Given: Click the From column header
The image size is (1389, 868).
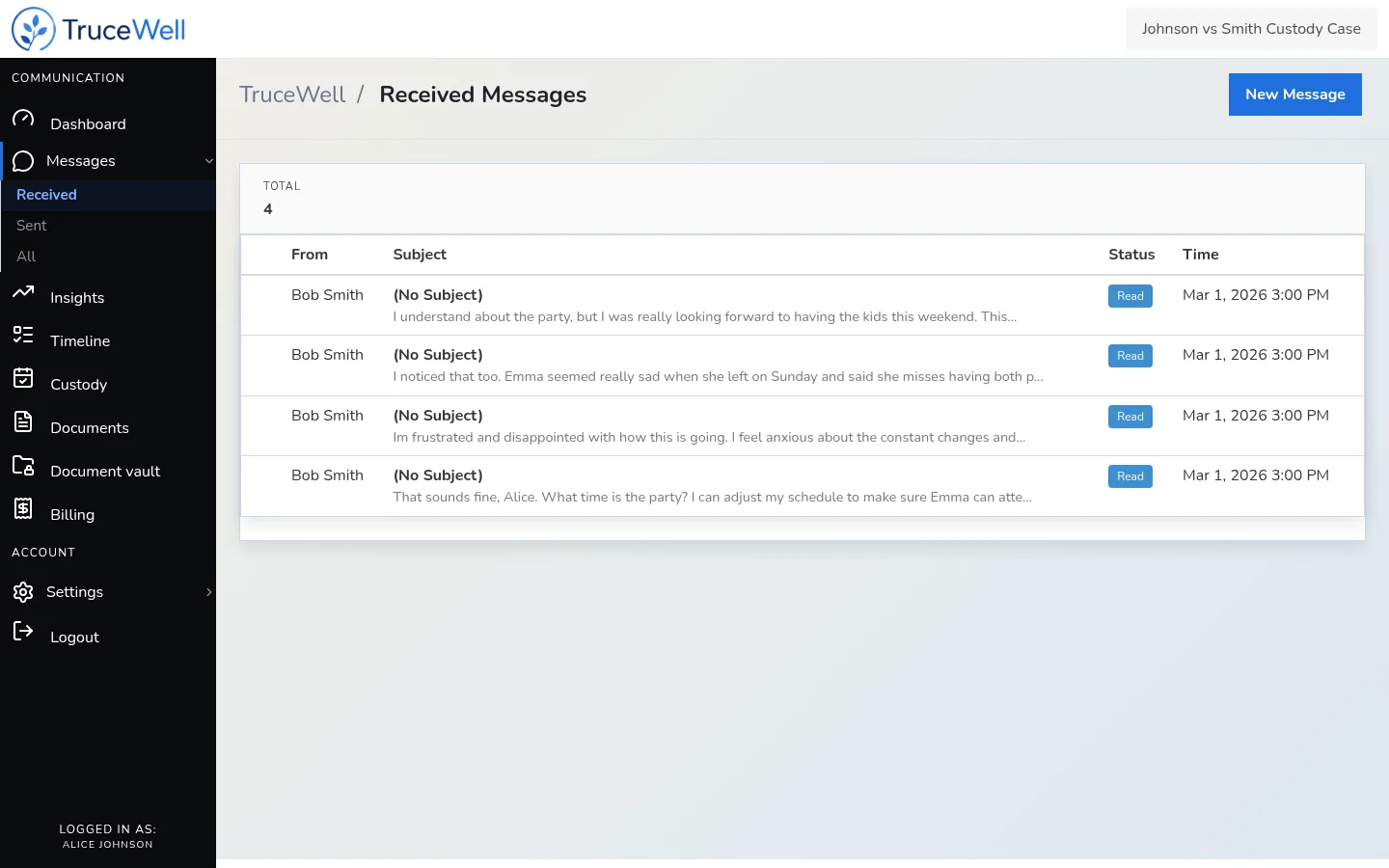Looking at the screenshot, I should (x=310, y=255).
